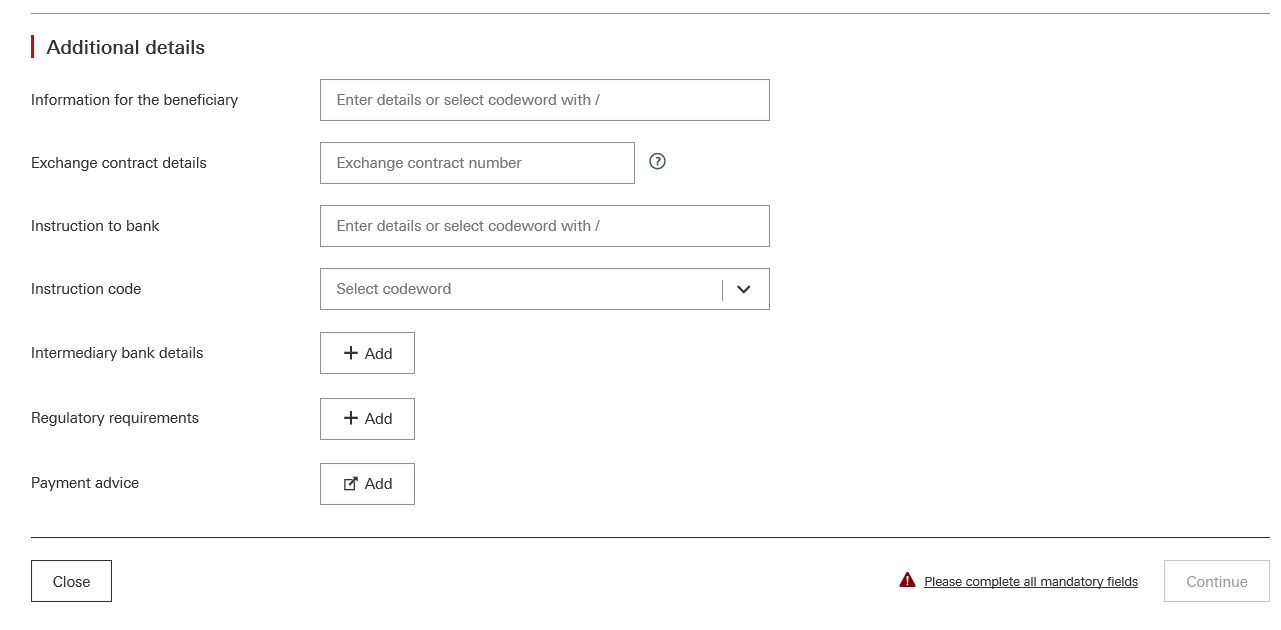Viewport: 1281px width, 630px height.
Task: Follow the 'Please complete all mandatory fields' link
Action: click(1030, 582)
